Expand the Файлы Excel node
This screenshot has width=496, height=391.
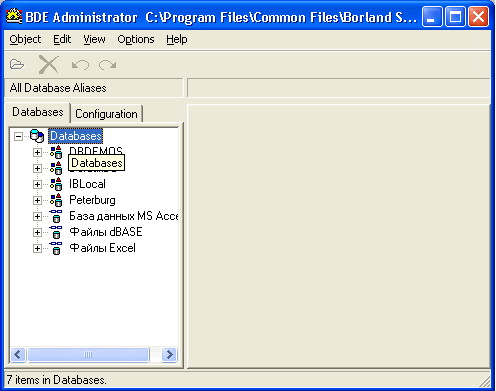click(x=37, y=248)
